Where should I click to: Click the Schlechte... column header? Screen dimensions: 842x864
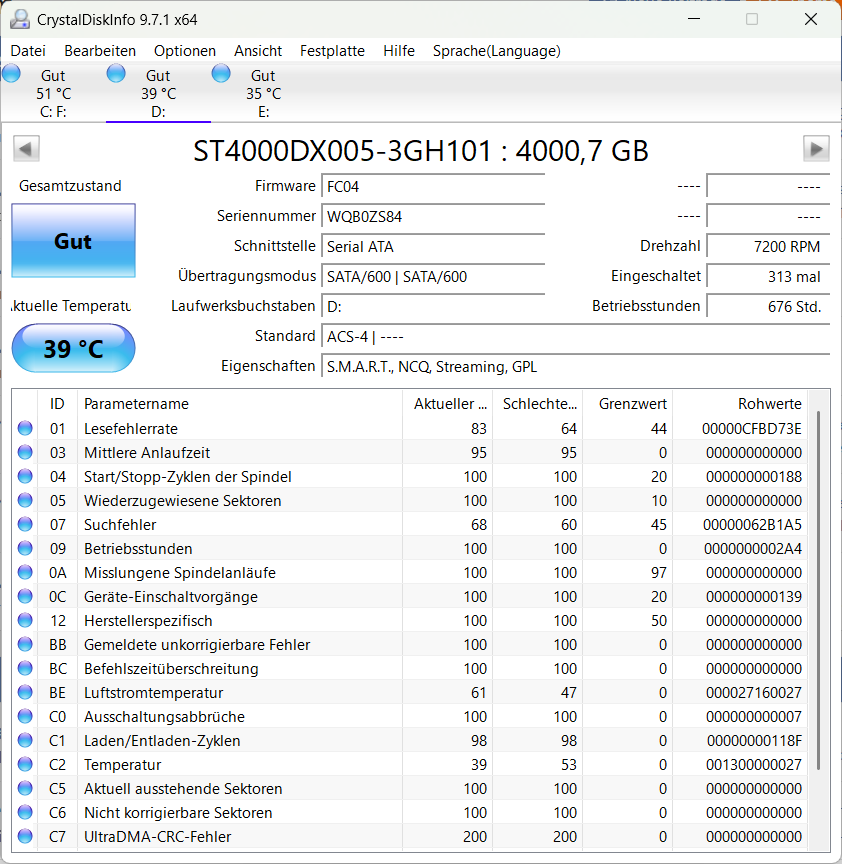point(537,403)
